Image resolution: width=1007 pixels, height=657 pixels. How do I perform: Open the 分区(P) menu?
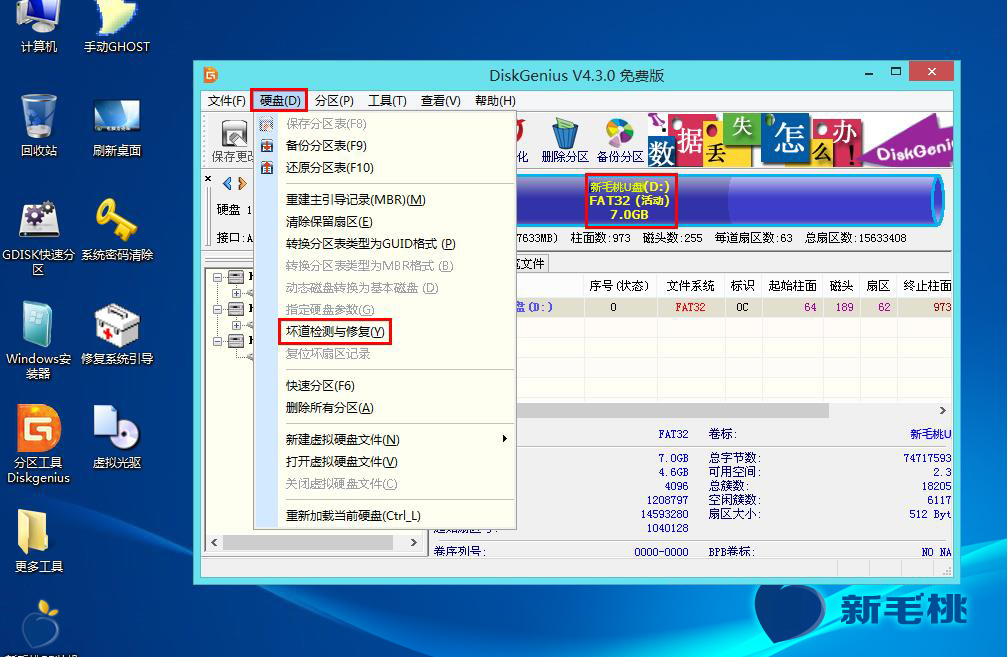pos(334,101)
